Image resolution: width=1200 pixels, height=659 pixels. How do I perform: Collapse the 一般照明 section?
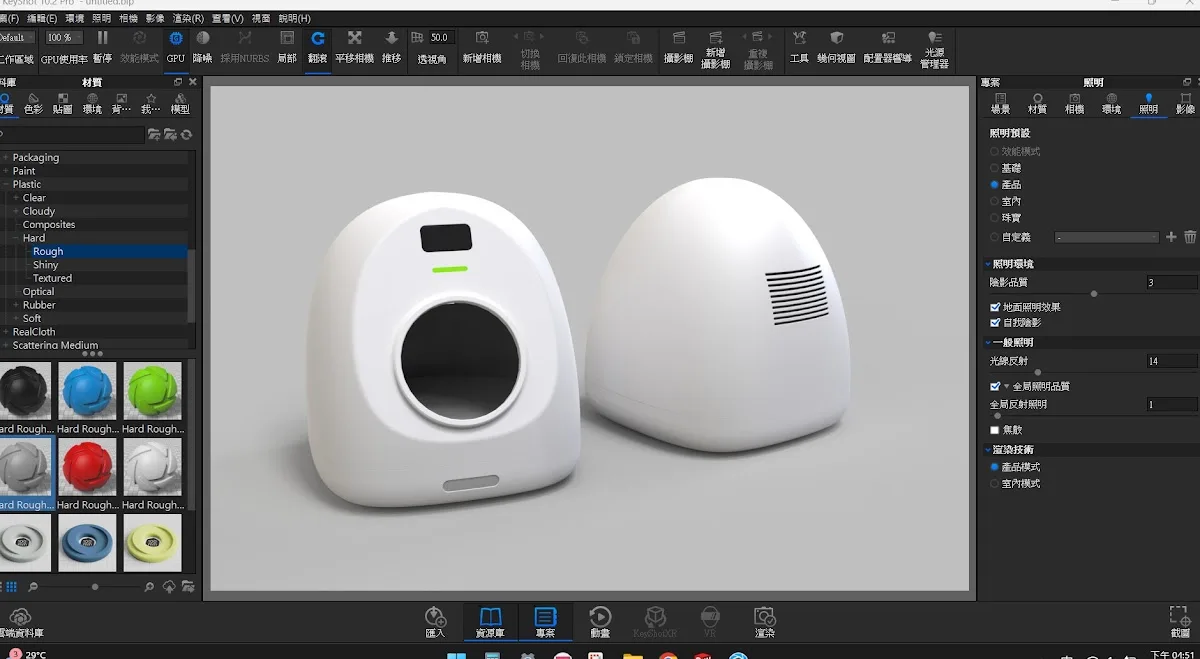(x=986, y=343)
